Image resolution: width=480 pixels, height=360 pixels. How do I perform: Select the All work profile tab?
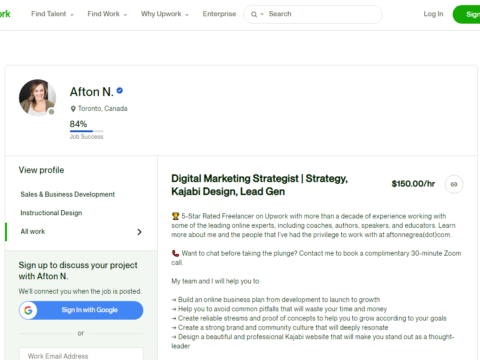[x=81, y=232]
